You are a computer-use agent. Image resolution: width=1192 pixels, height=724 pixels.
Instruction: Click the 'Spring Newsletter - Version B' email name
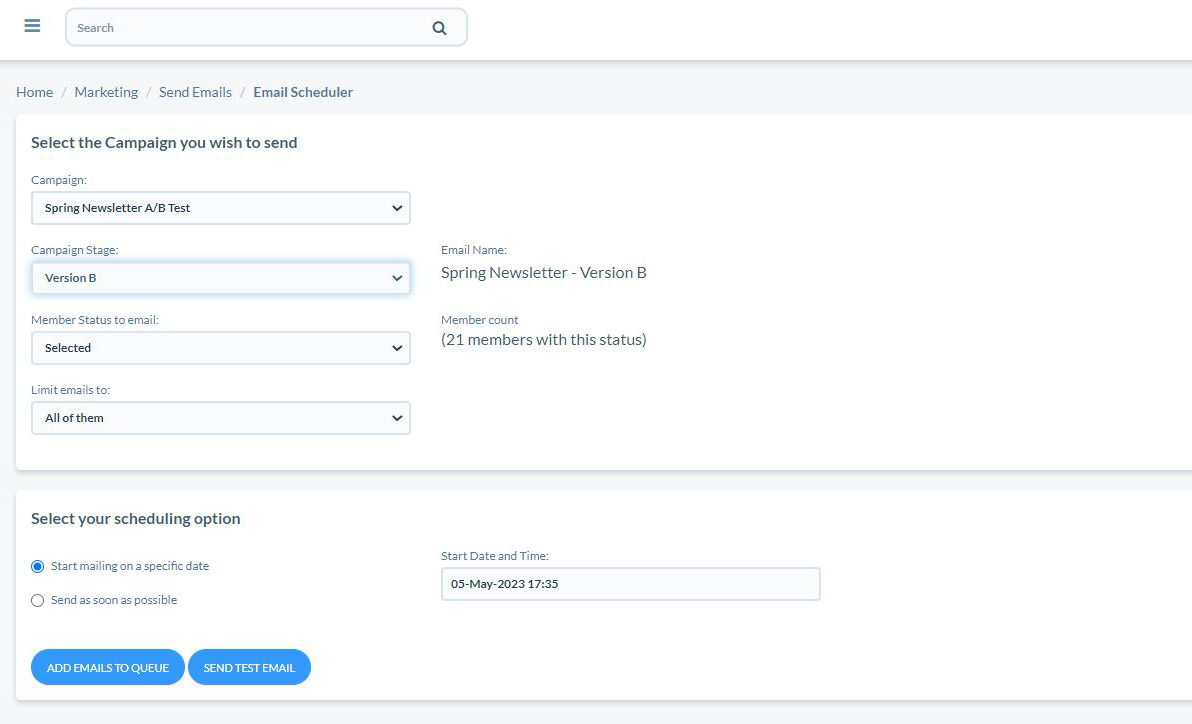[x=544, y=272]
